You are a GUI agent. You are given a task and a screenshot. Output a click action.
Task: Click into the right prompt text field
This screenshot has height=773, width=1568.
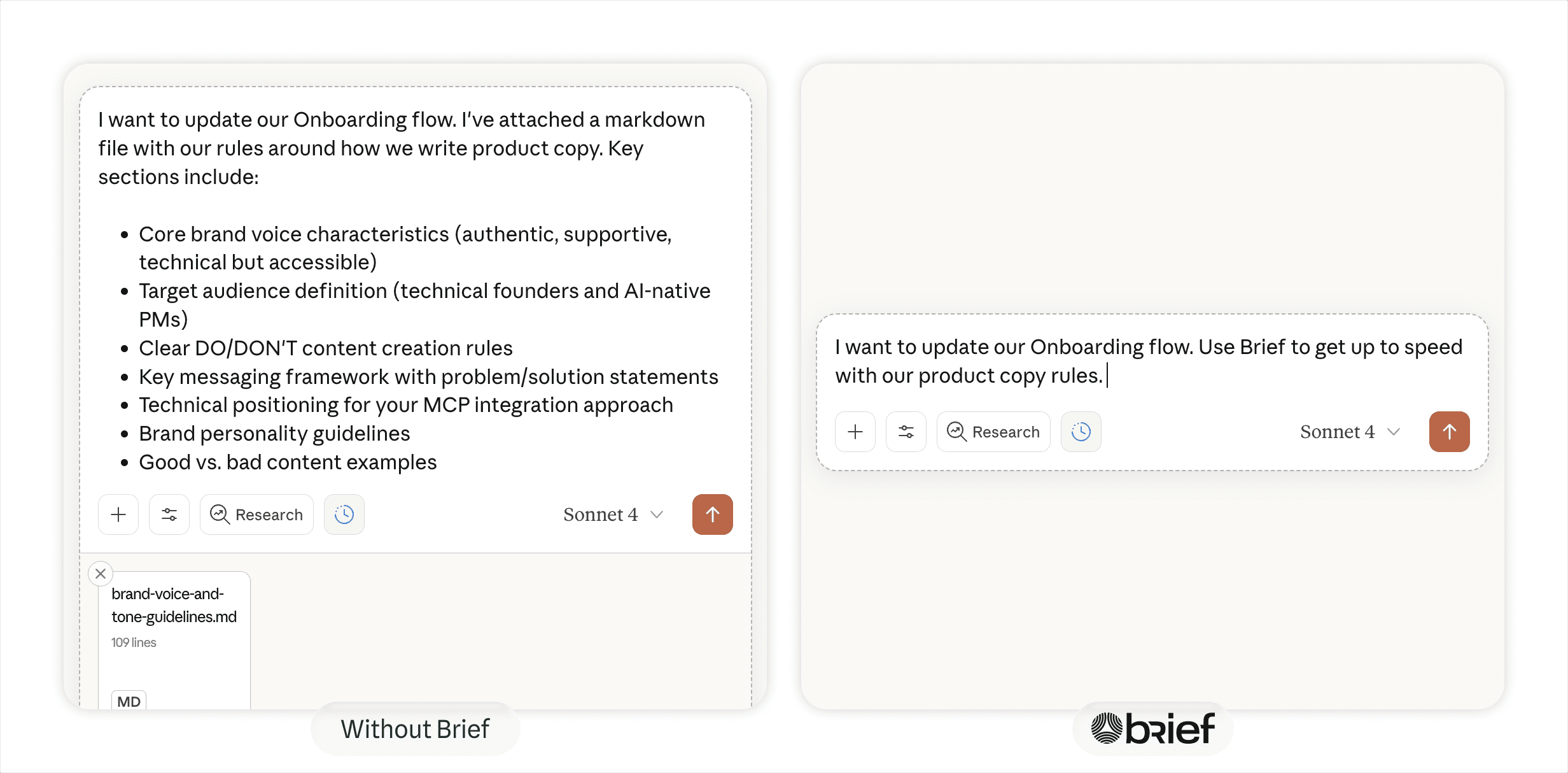point(1148,361)
